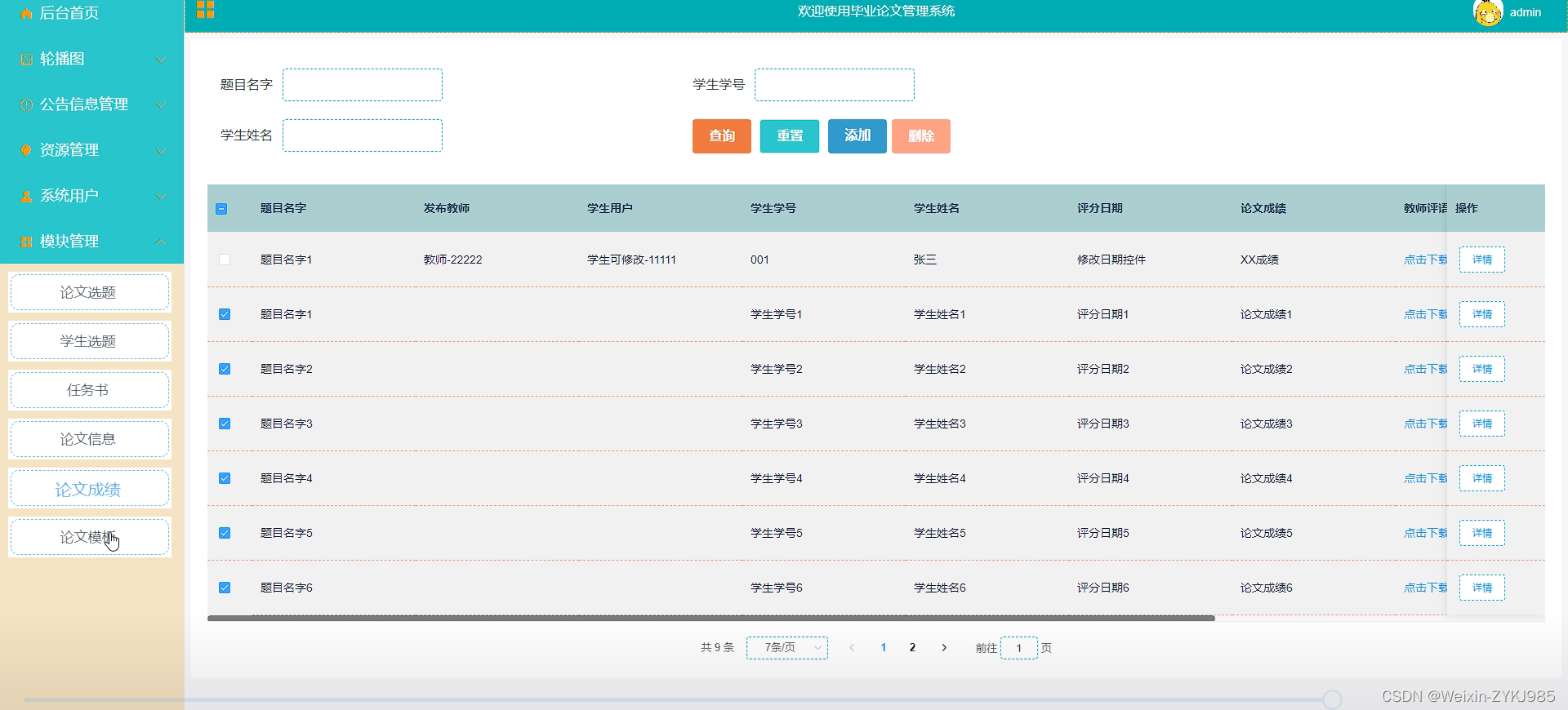Click the image icon beside 轮播图
Screen dimensions: 1568x710
pyautogui.click(x=26, y=60)
